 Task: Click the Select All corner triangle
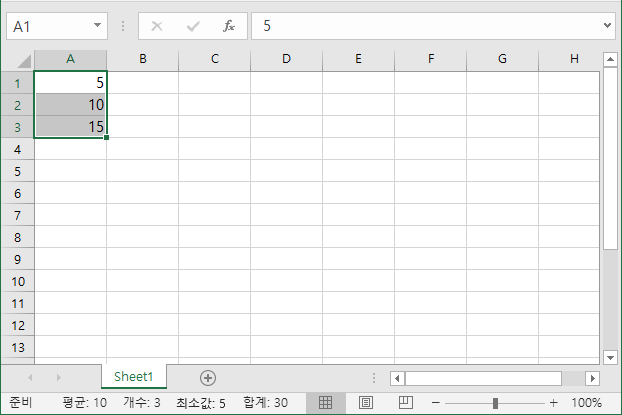click(23, 61)
